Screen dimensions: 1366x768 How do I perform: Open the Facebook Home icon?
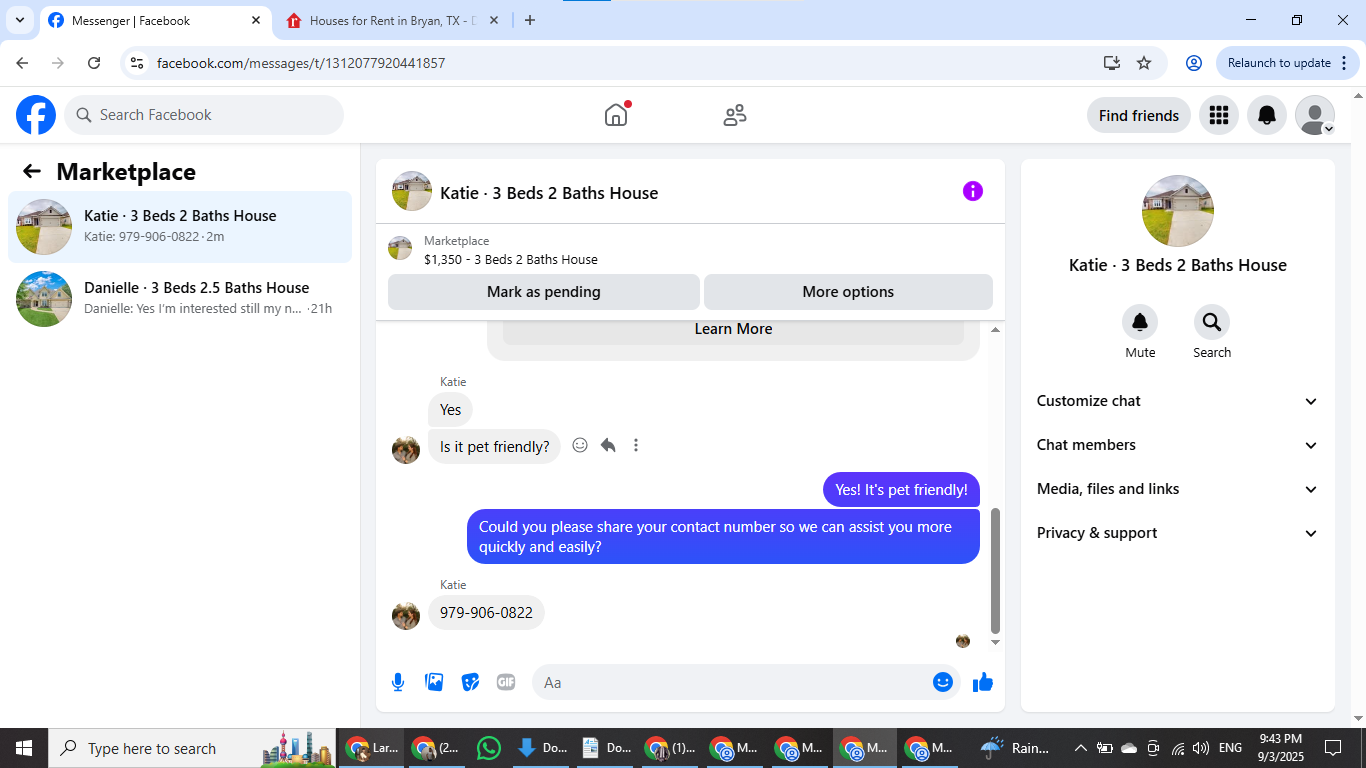click(x=616, y=115)
